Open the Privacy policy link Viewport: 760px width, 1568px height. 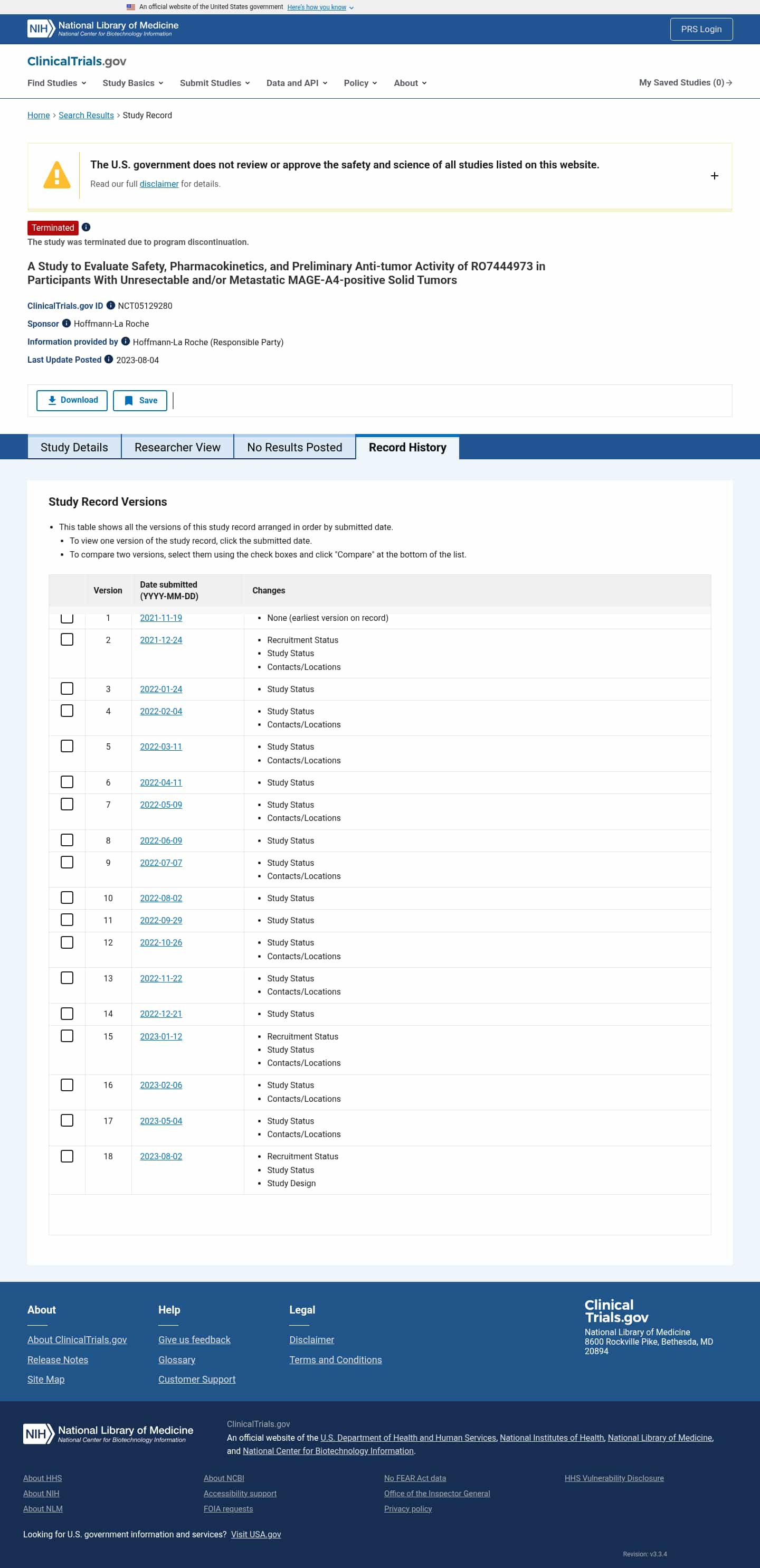[407, 1508]
